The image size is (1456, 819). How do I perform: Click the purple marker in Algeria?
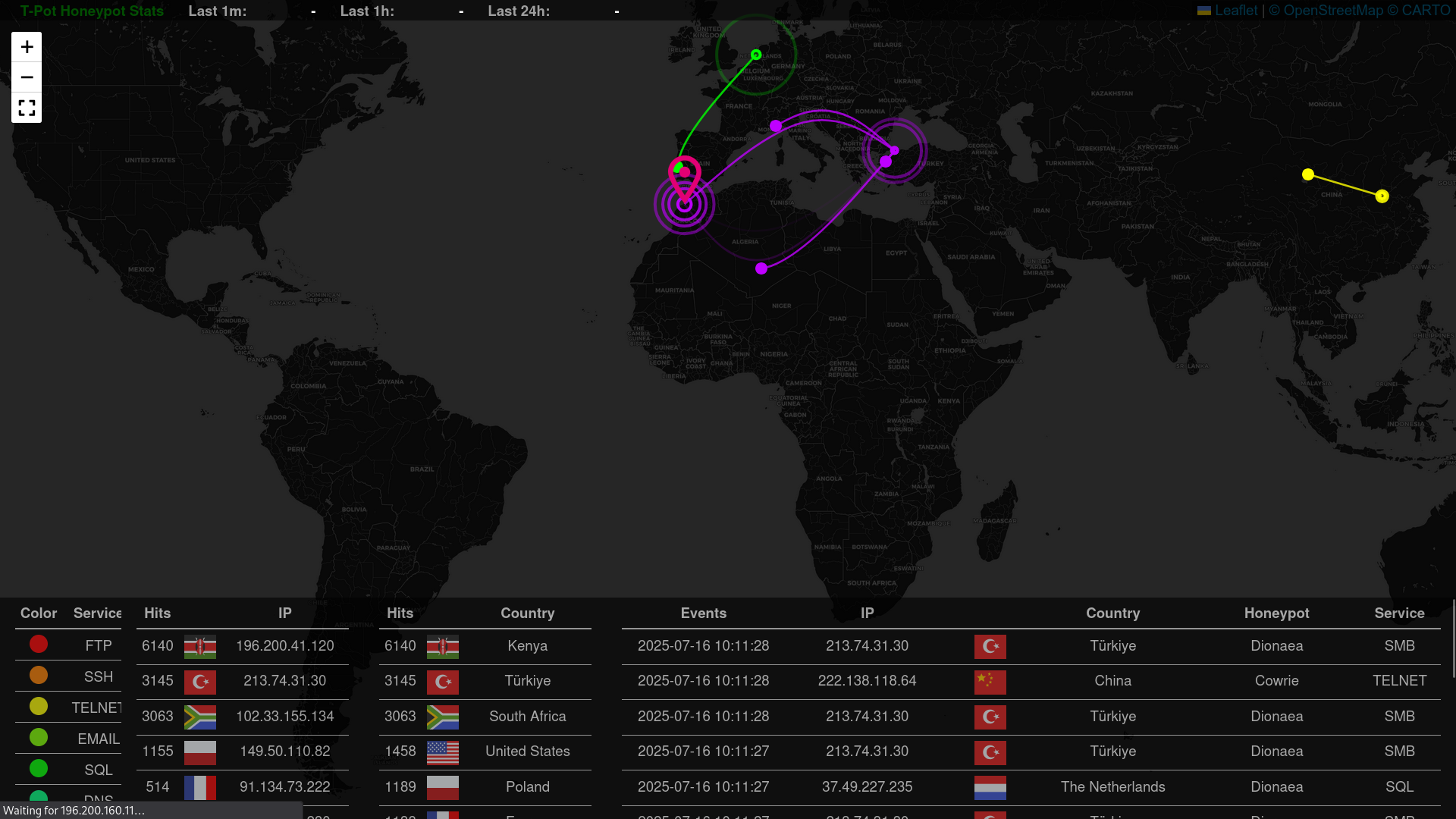pyautogui.click(x=761, y=268)
